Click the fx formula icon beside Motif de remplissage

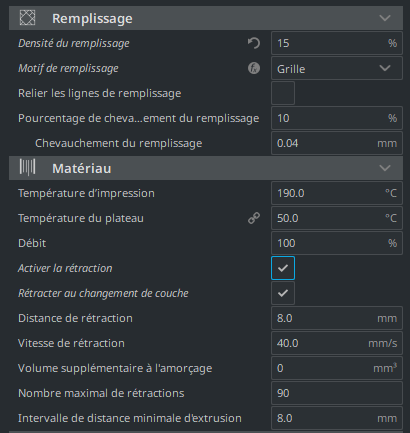click(x=254, y=68)
